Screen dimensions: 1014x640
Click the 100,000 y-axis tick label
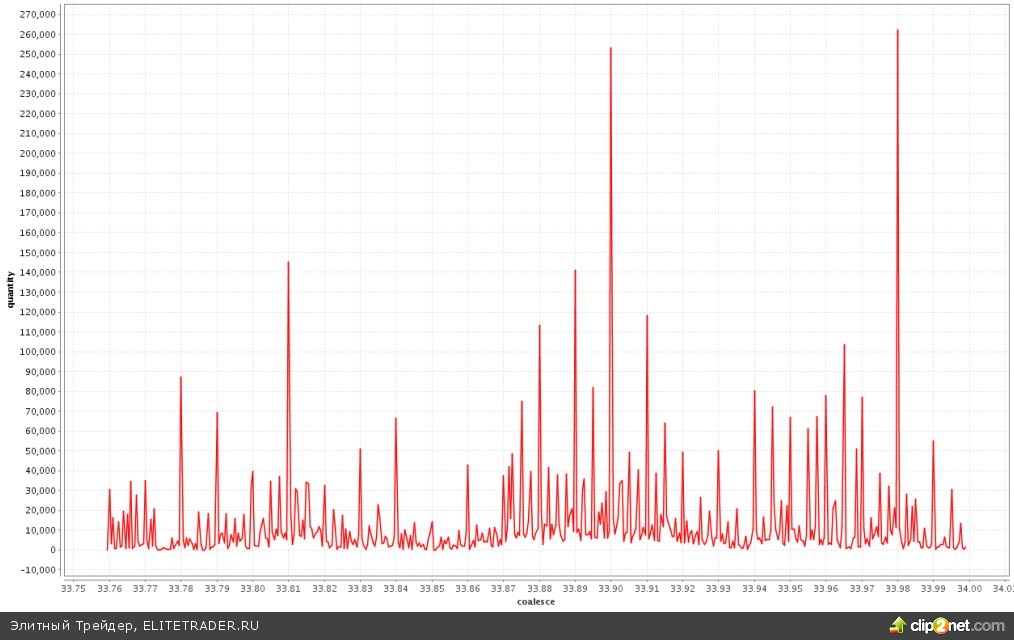point(39,352)
